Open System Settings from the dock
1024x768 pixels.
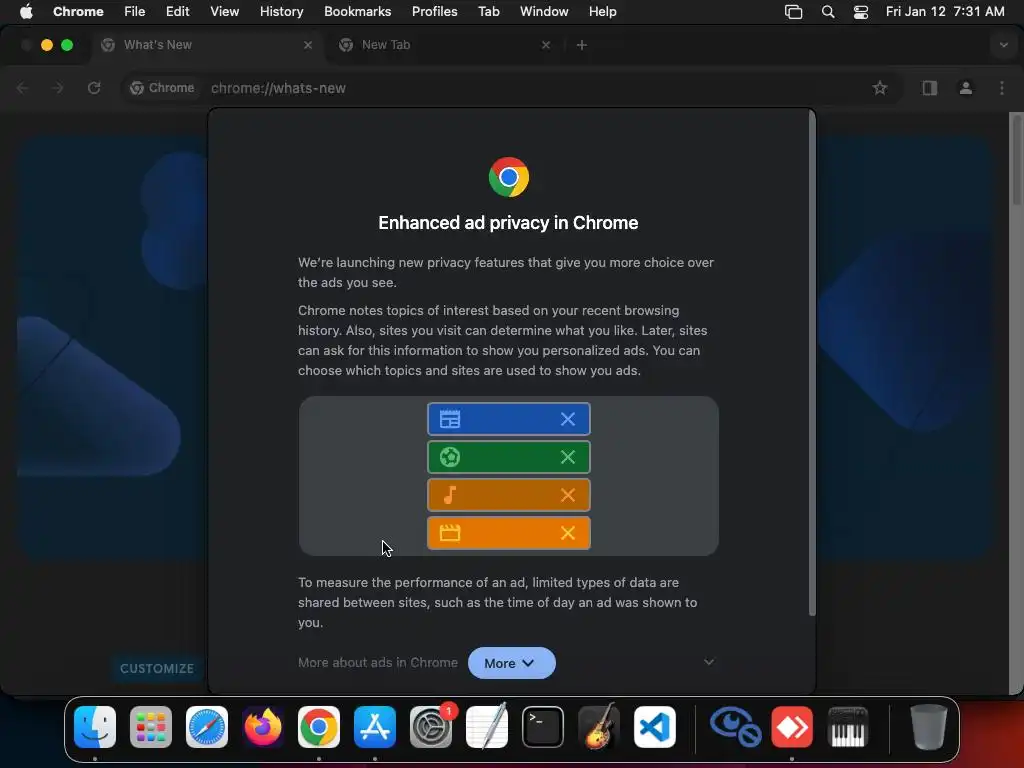coord(431,727)
